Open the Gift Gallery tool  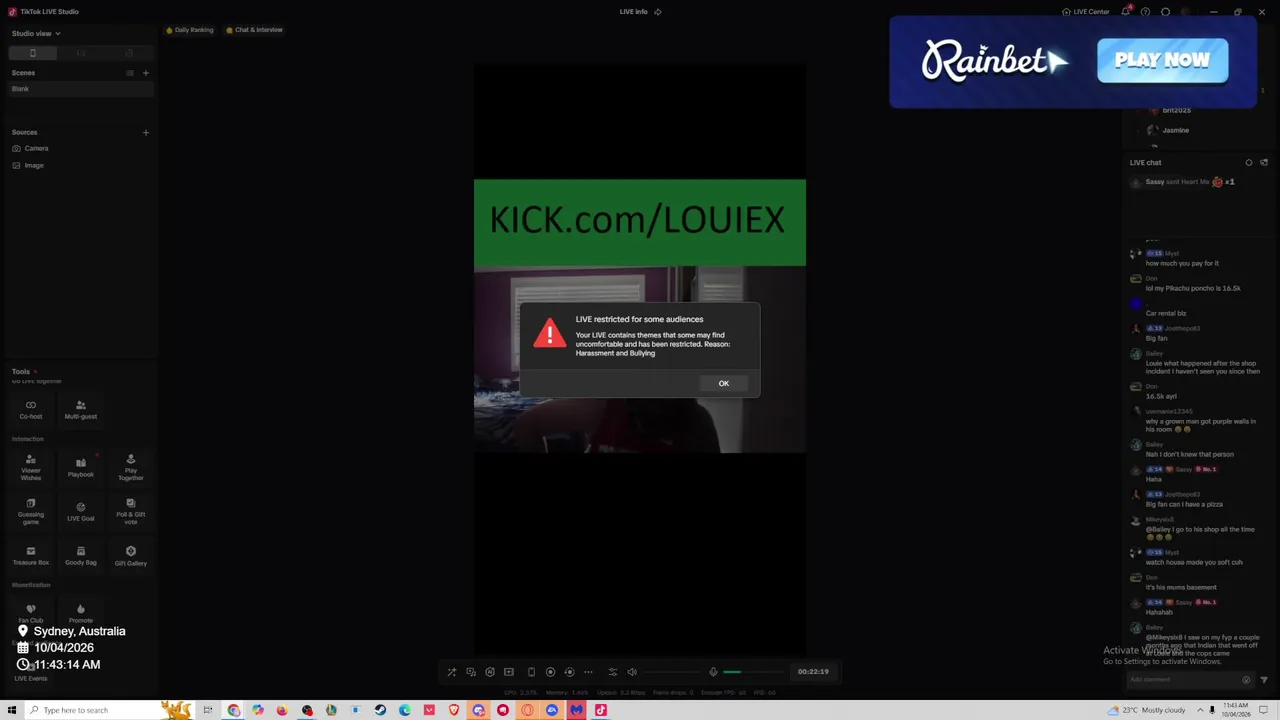pos(131,556)
